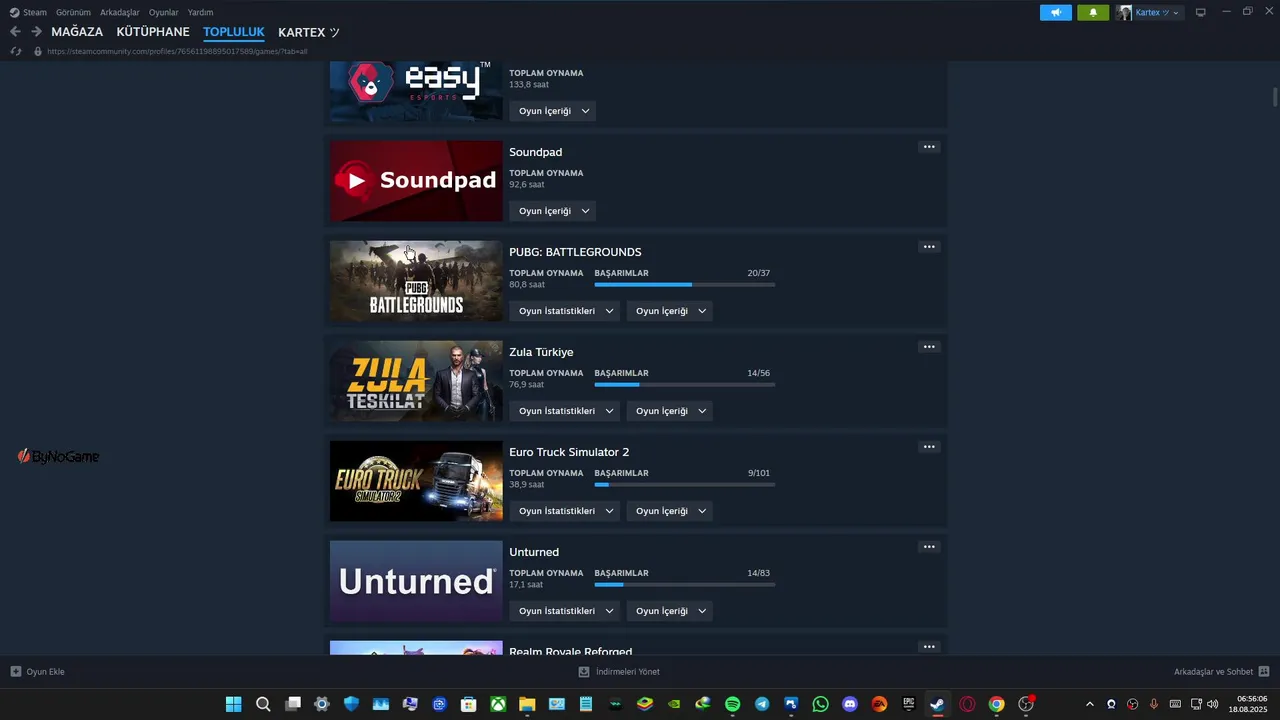Expand Oyun İçeriği dropdown for Soundpad

click(552, 211)
